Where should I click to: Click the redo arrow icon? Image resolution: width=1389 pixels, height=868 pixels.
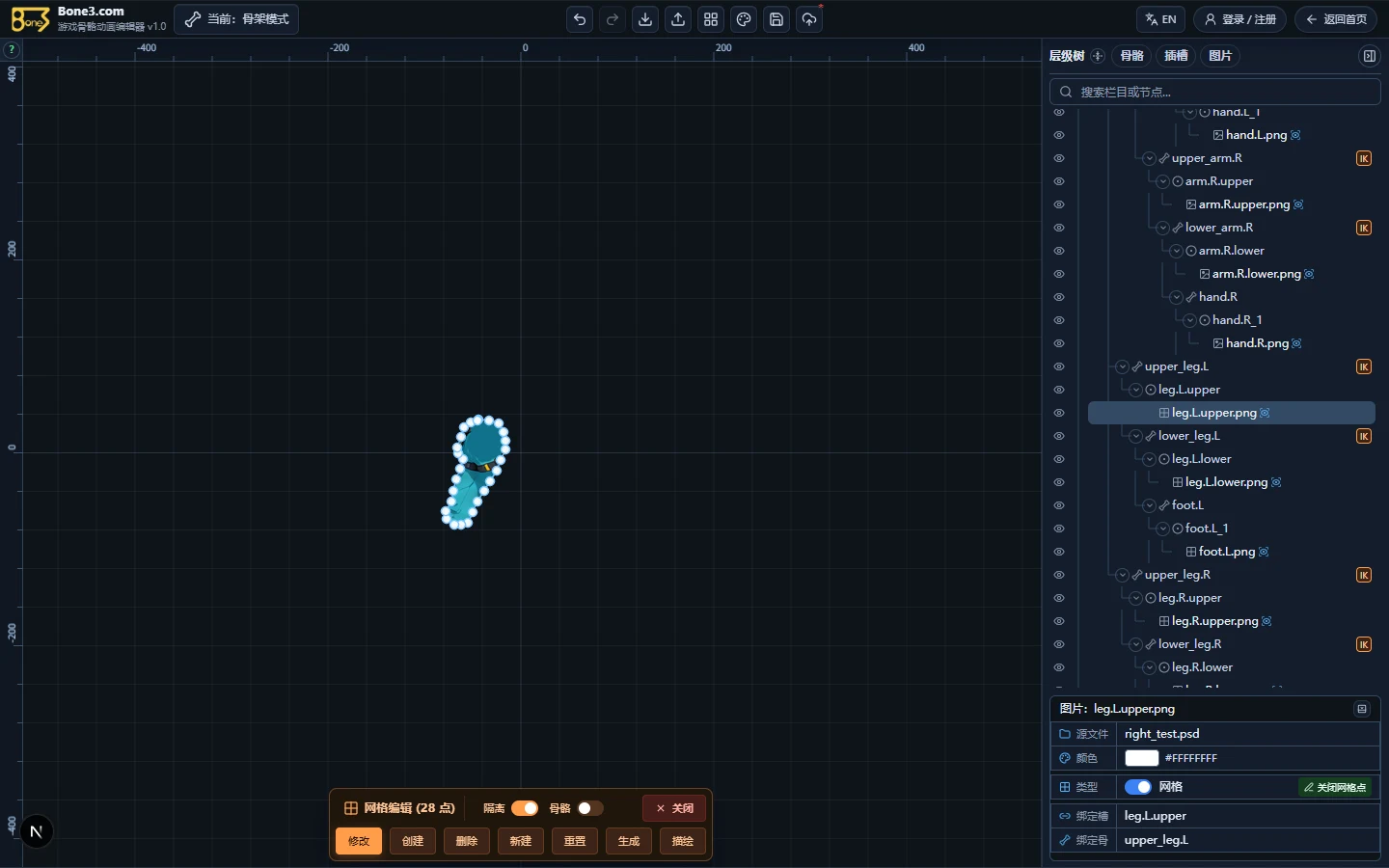click(x=613, y=19)
